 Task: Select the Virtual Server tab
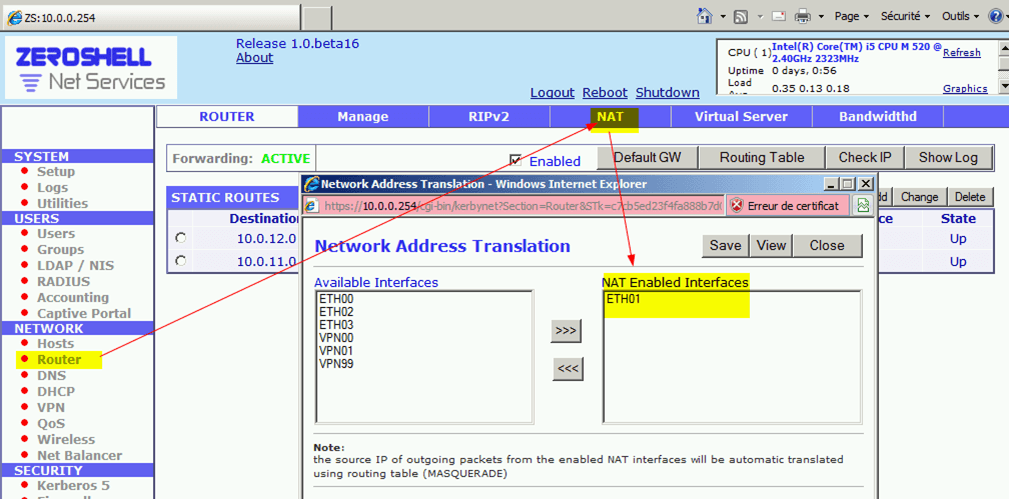click(741, 117)
